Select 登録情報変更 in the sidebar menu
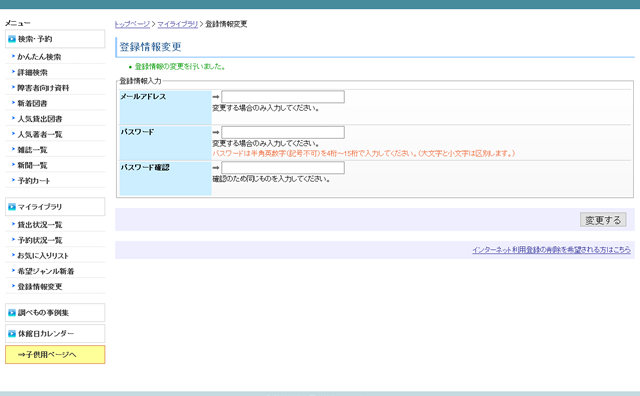The width and height of the screenshot is (640, 396). pos(40,287)
